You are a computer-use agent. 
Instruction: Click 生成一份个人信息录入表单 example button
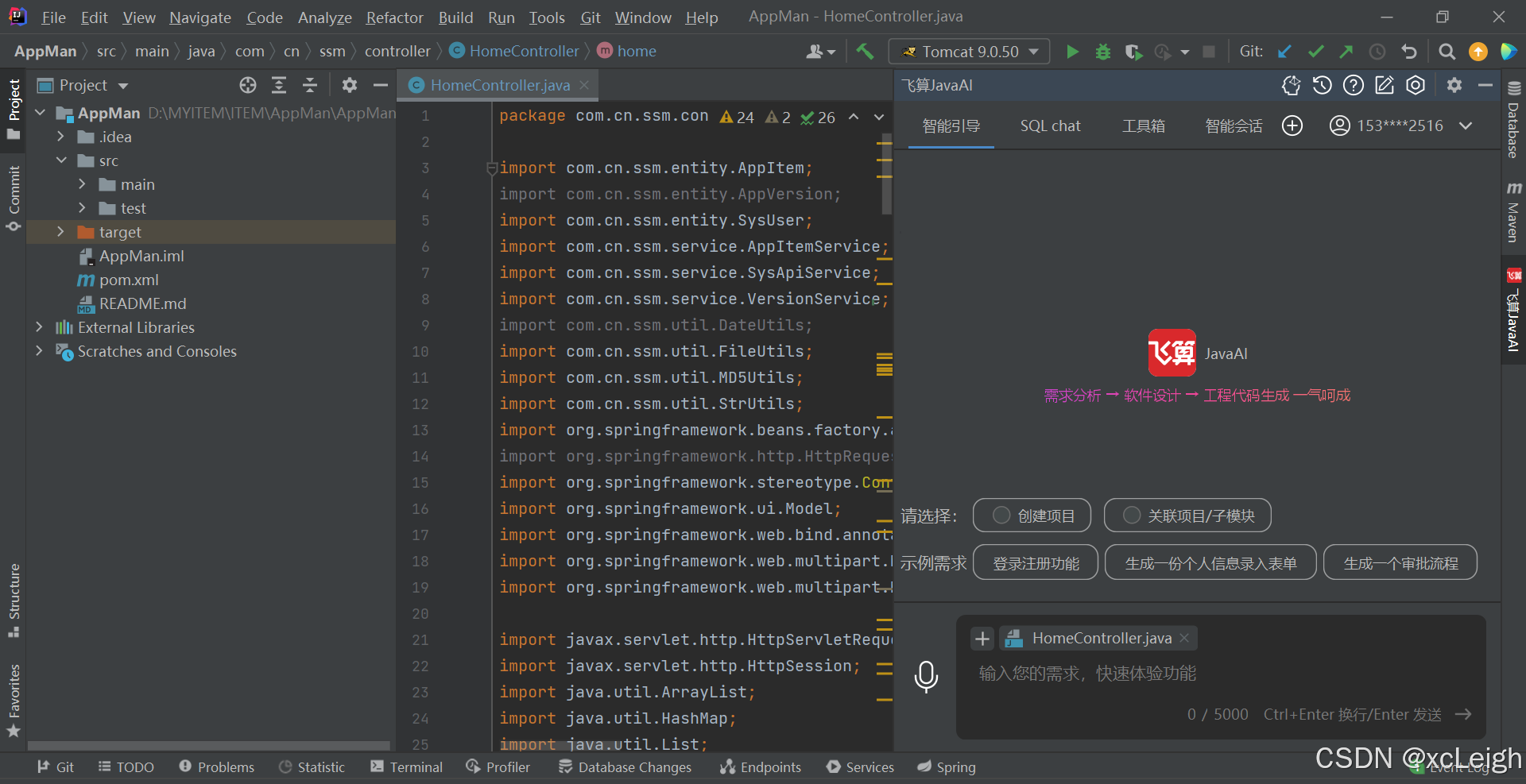(x=1210, y=562)
